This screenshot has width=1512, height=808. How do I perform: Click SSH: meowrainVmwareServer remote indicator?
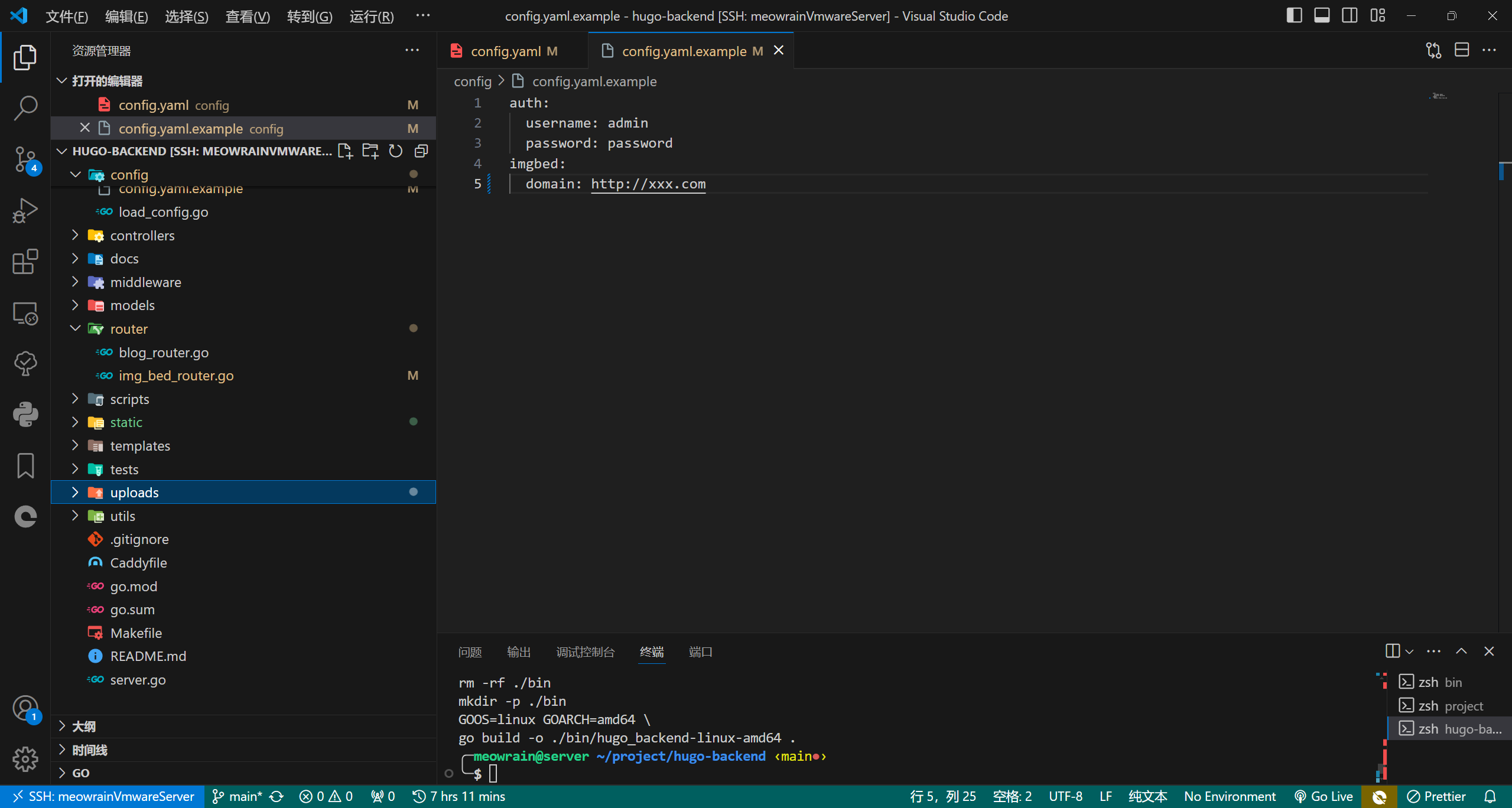[x=103, y=796]
